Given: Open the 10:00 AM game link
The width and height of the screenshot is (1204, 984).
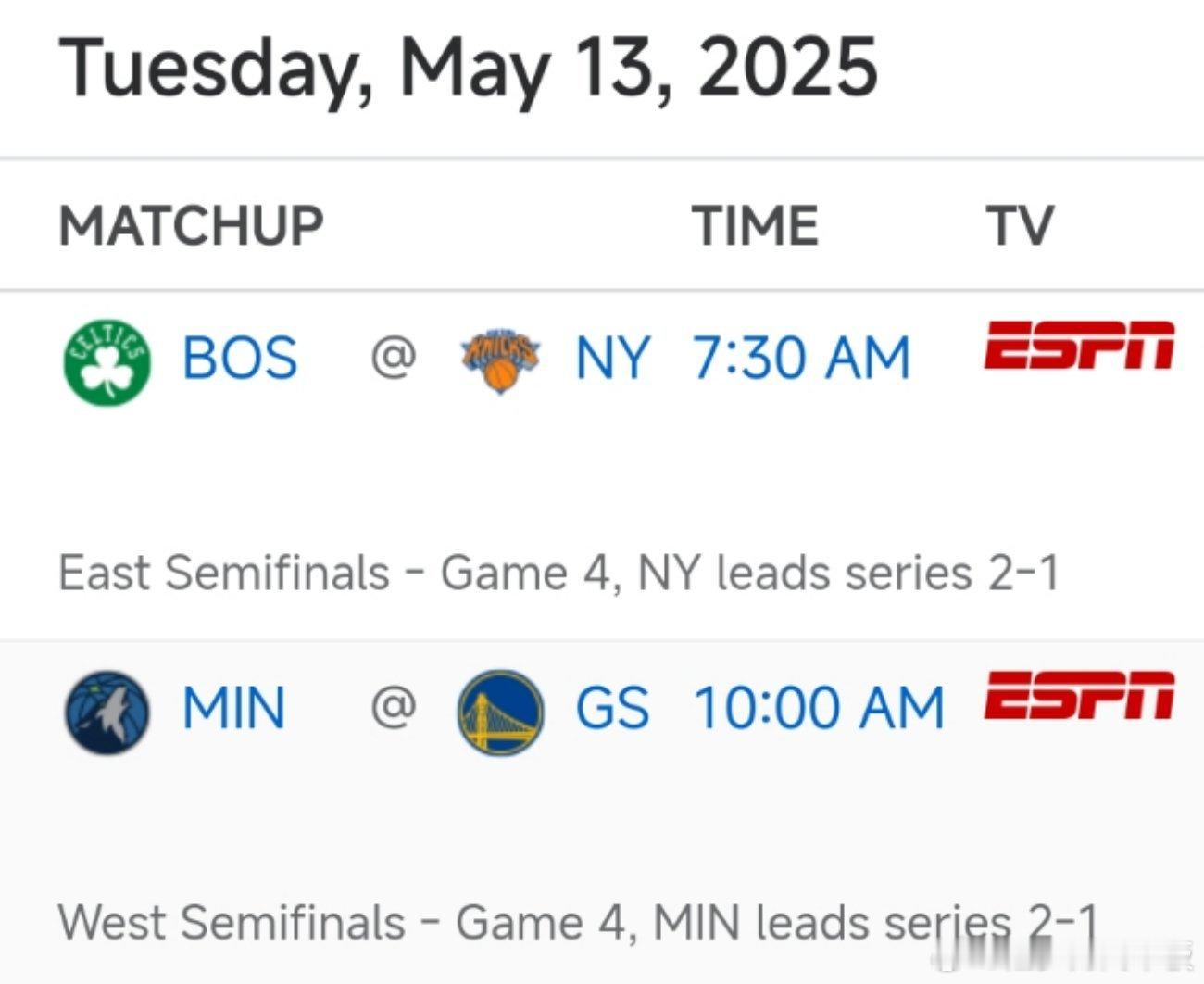Looking at the screenshot, I should (819, 709).
